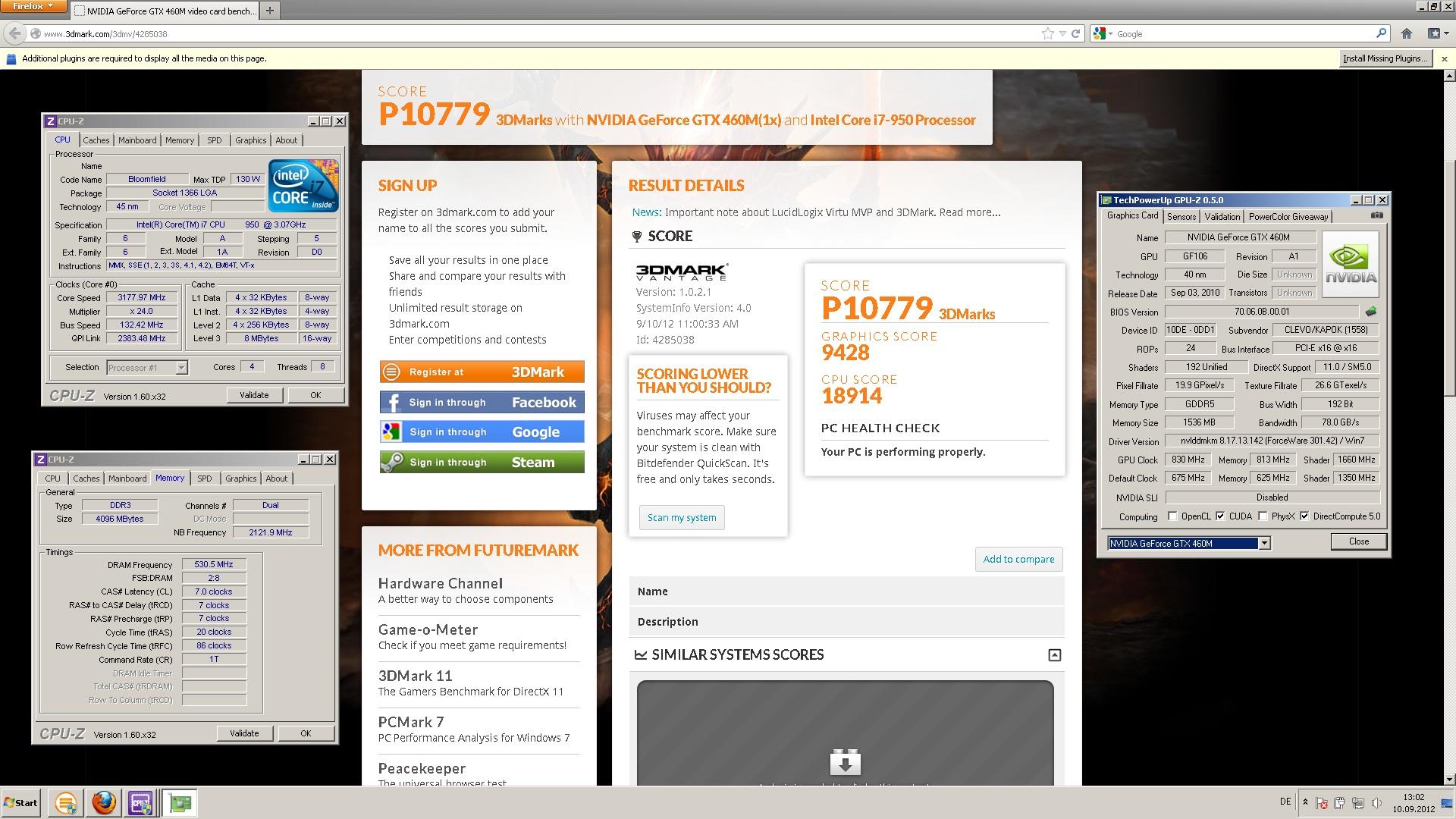Sign in through Steam
The width and height of the screenshot is (1456, 819).
[x=482, y=462]
